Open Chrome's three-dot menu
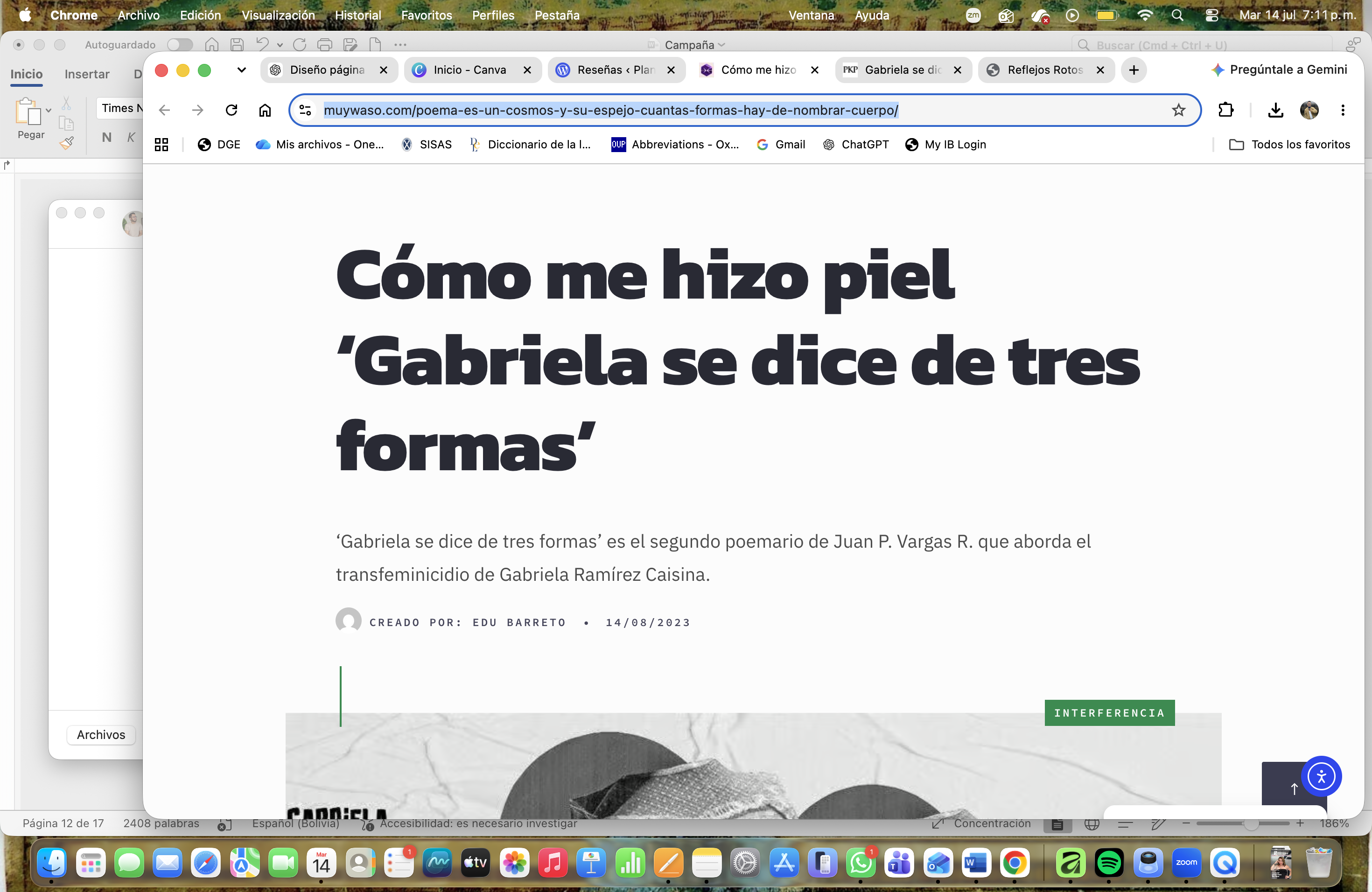Image resolution: width=1372 pixels, height=892 pixels. (x=1343, y=110)
